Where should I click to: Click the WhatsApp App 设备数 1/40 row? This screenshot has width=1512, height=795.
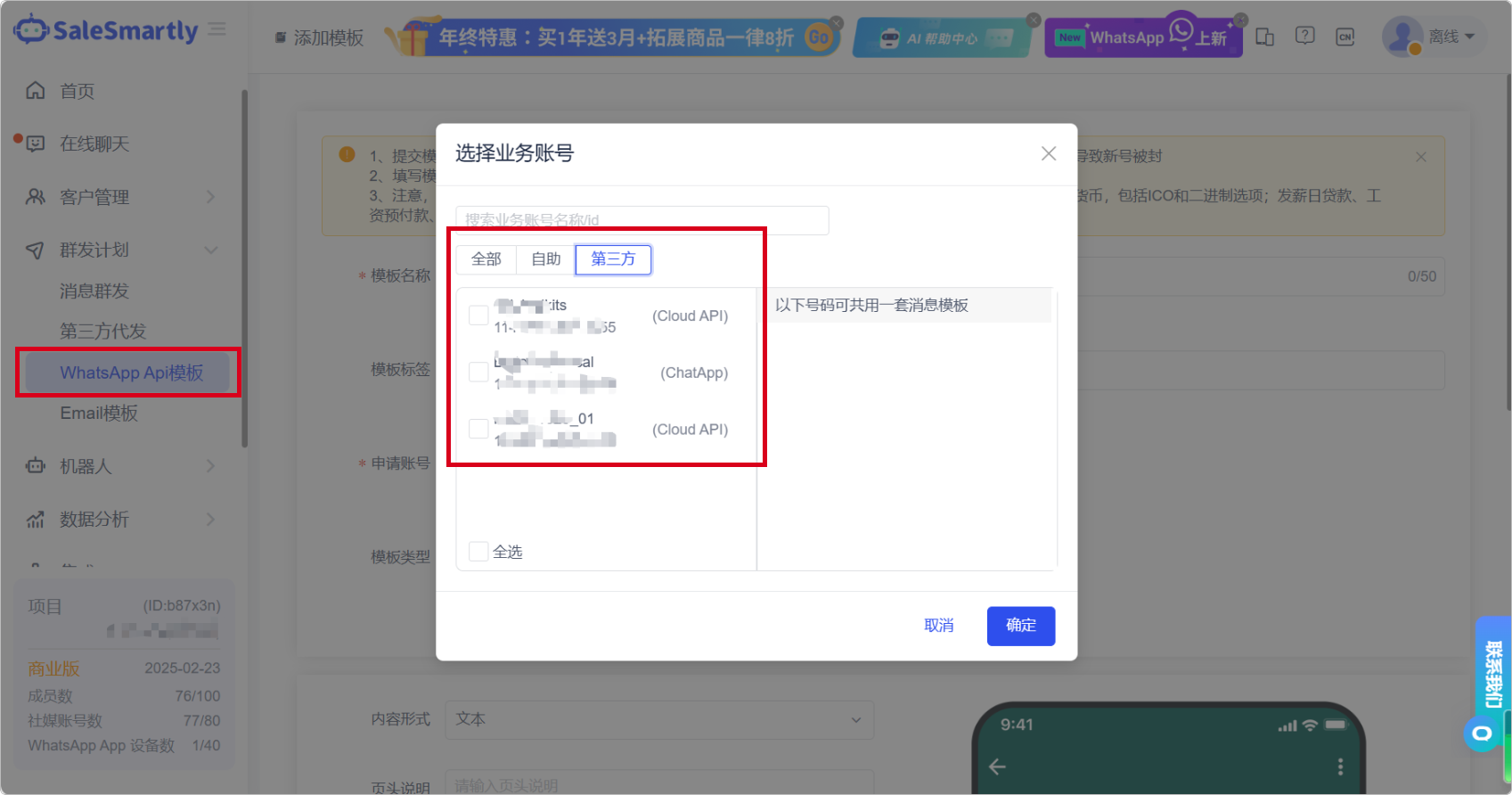click(124, 745)
